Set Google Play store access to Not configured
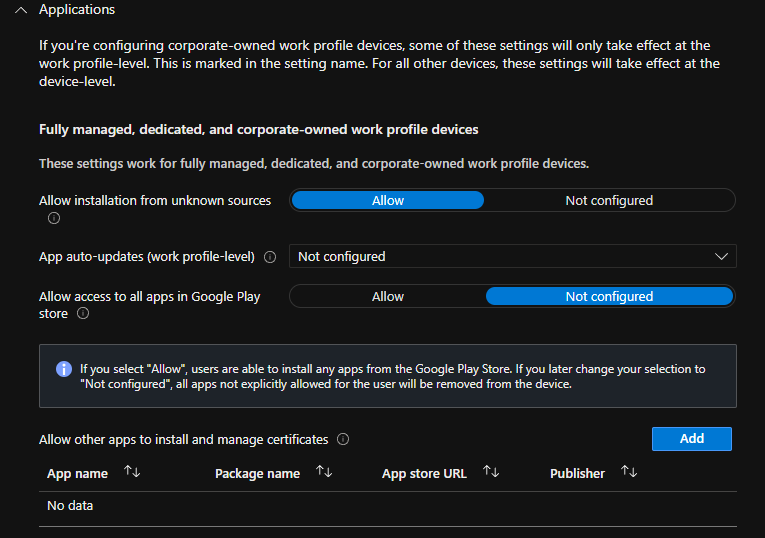Viewport: 765px width, 538px height. click(x=609, y=297)
